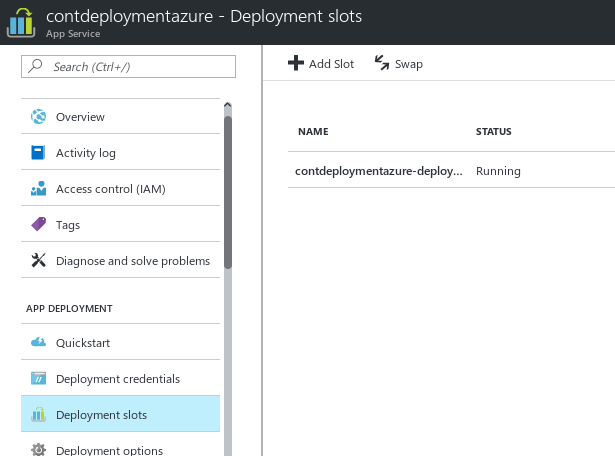Click the Diagnose wrench icon

[x=39, y=261]
